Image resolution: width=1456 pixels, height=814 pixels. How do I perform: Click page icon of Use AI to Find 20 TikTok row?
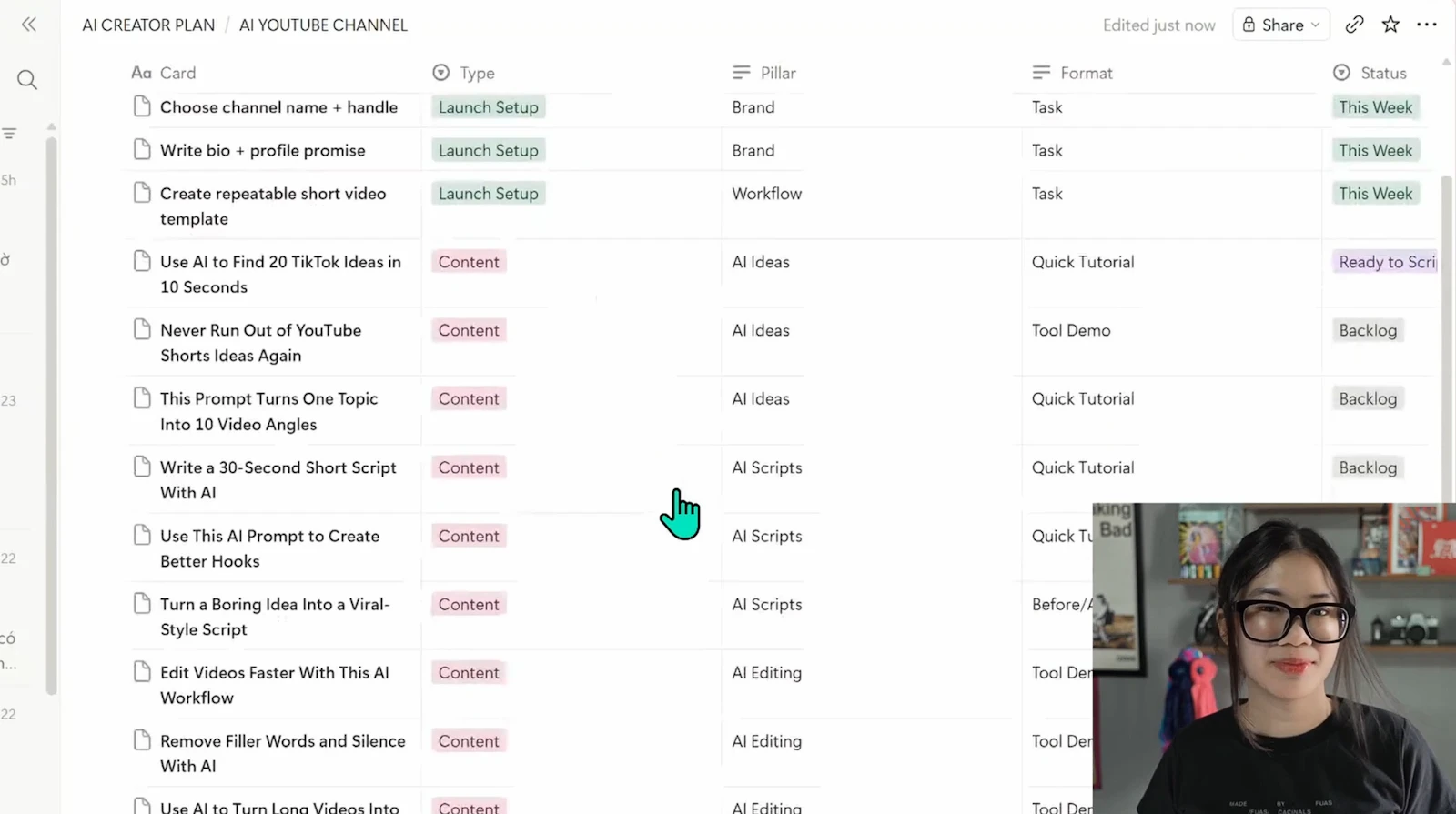tap(142, 261)
